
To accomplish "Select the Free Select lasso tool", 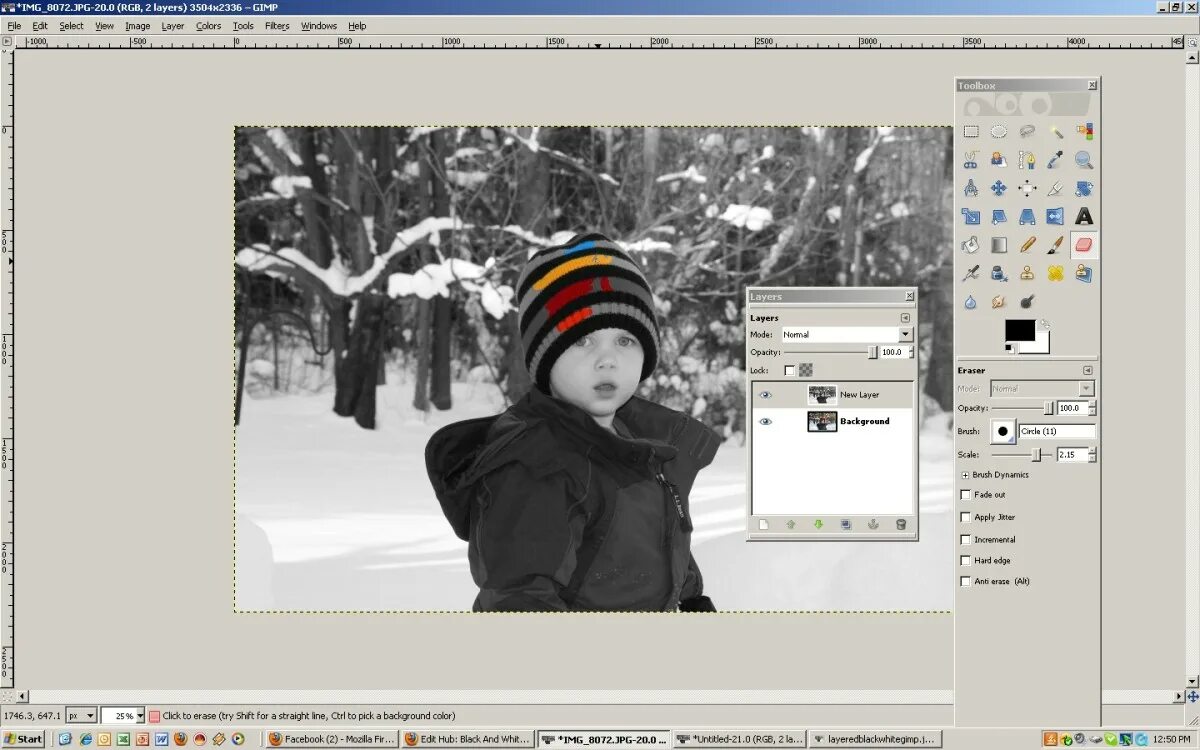I will pos(1027,131).
